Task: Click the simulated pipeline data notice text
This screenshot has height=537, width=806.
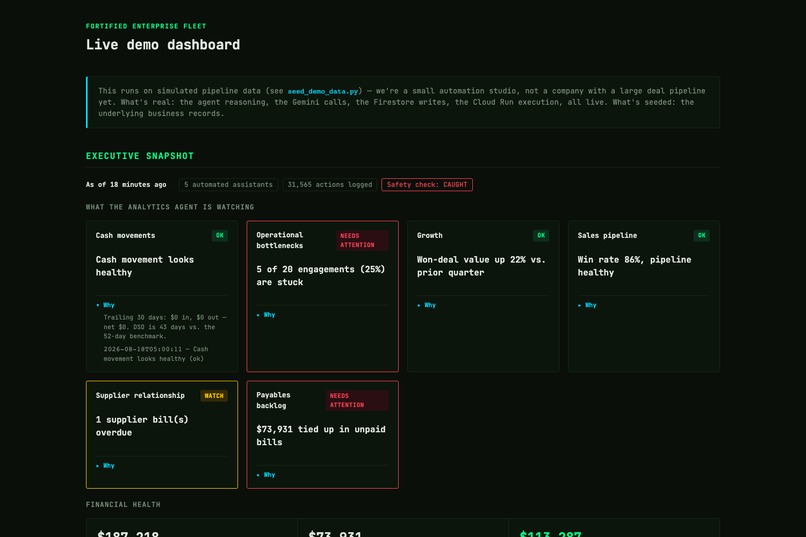Action: 401,102
